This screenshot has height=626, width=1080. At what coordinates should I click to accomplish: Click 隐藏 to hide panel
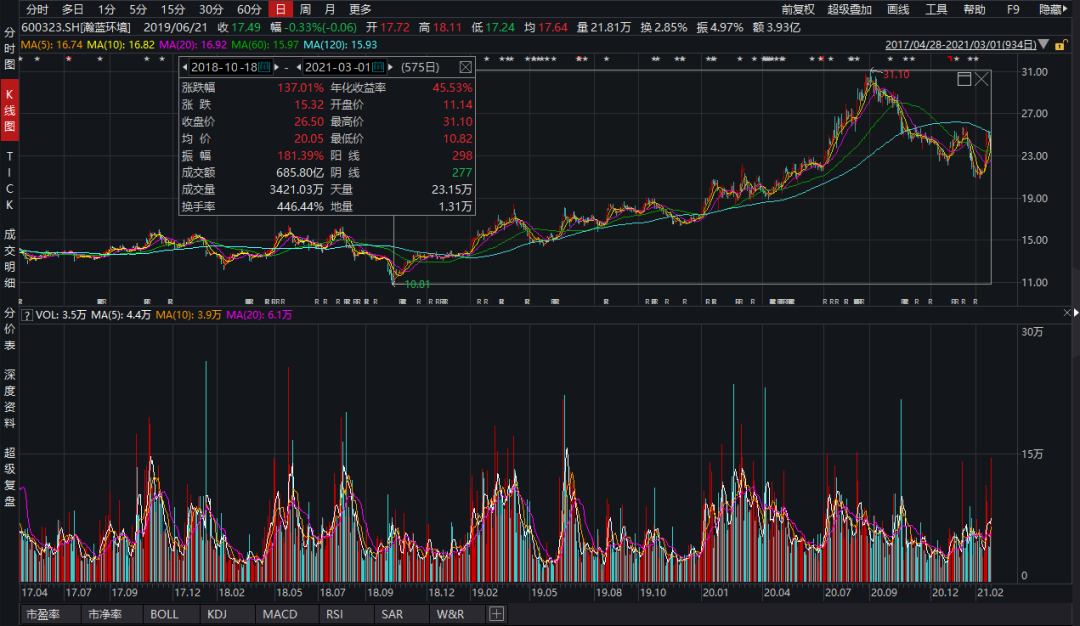[x=1052, y=10]
